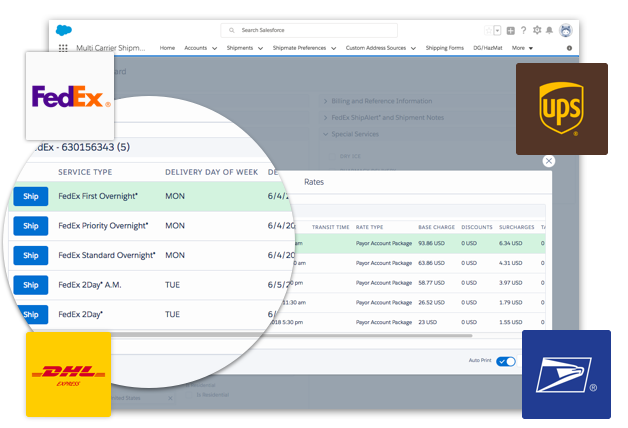Open the help question mark icon
Image resolution: width=628 pixels, height=428 pixels.
523,30
